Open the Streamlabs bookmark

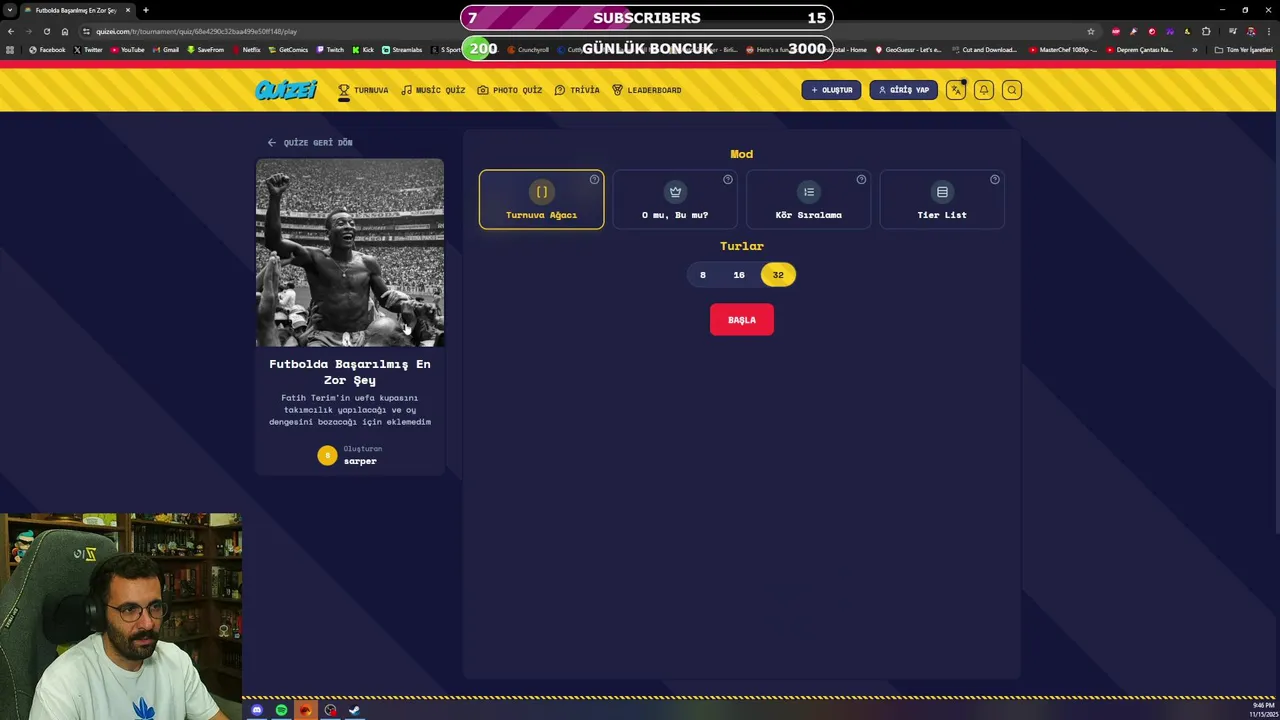(x=402, y=49)
